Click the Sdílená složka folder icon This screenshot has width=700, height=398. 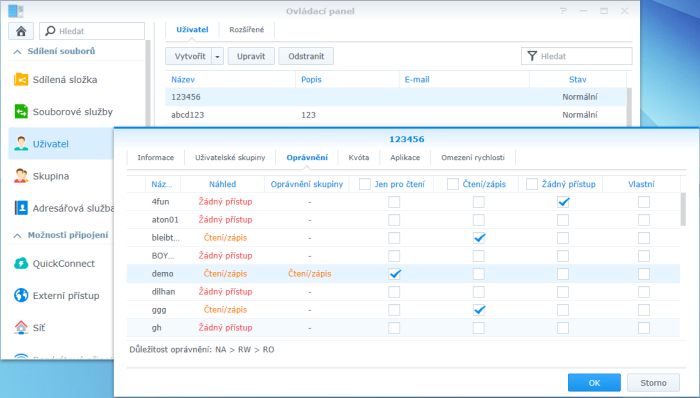(x=21, y=79)
